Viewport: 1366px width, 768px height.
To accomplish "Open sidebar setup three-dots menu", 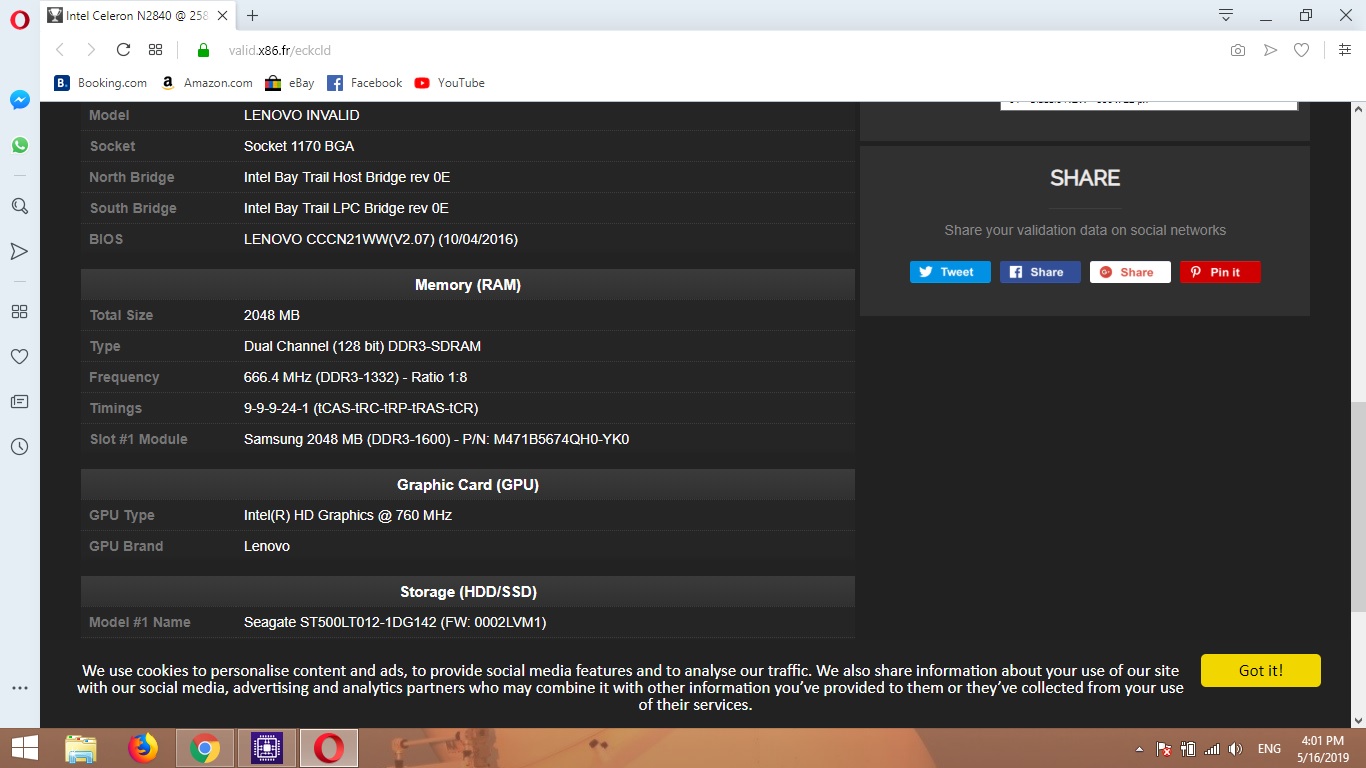I will [x=19, y=688].
